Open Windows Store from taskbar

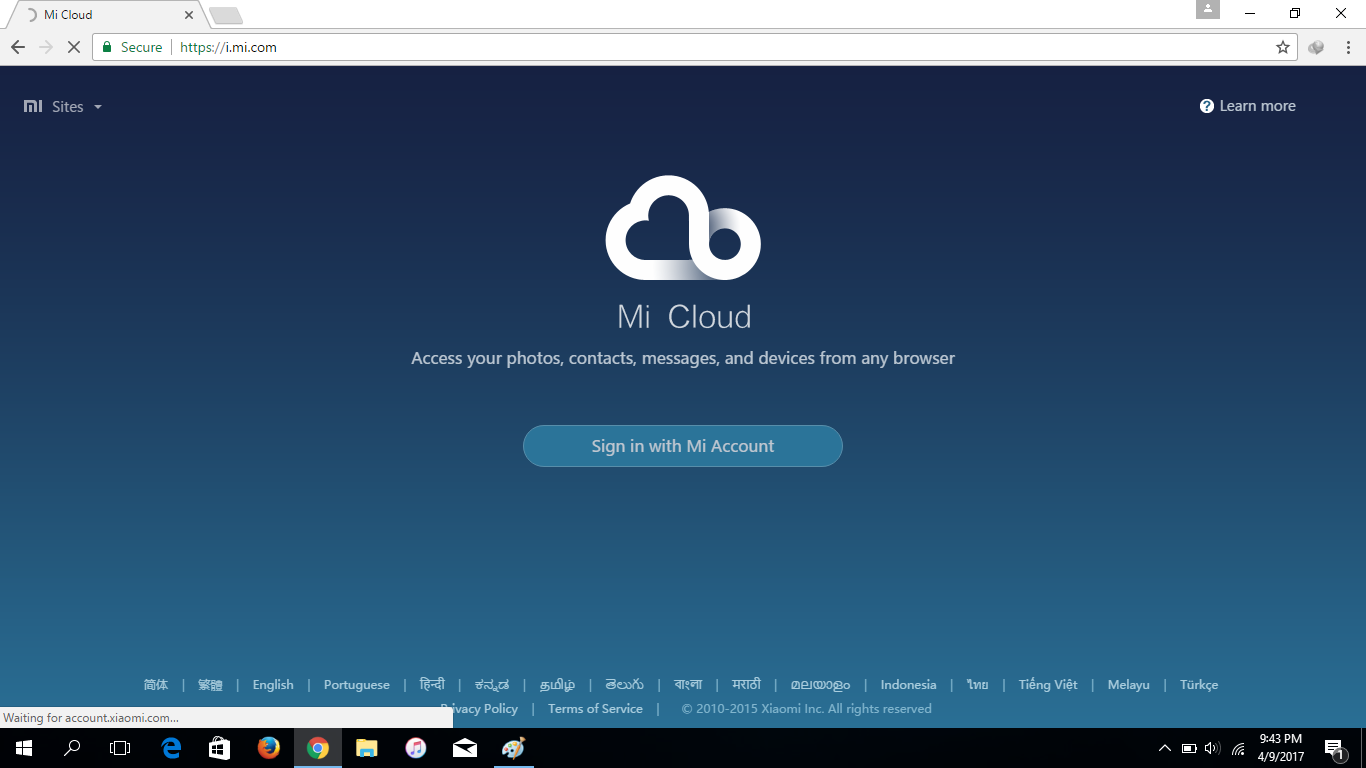(220, 748)
